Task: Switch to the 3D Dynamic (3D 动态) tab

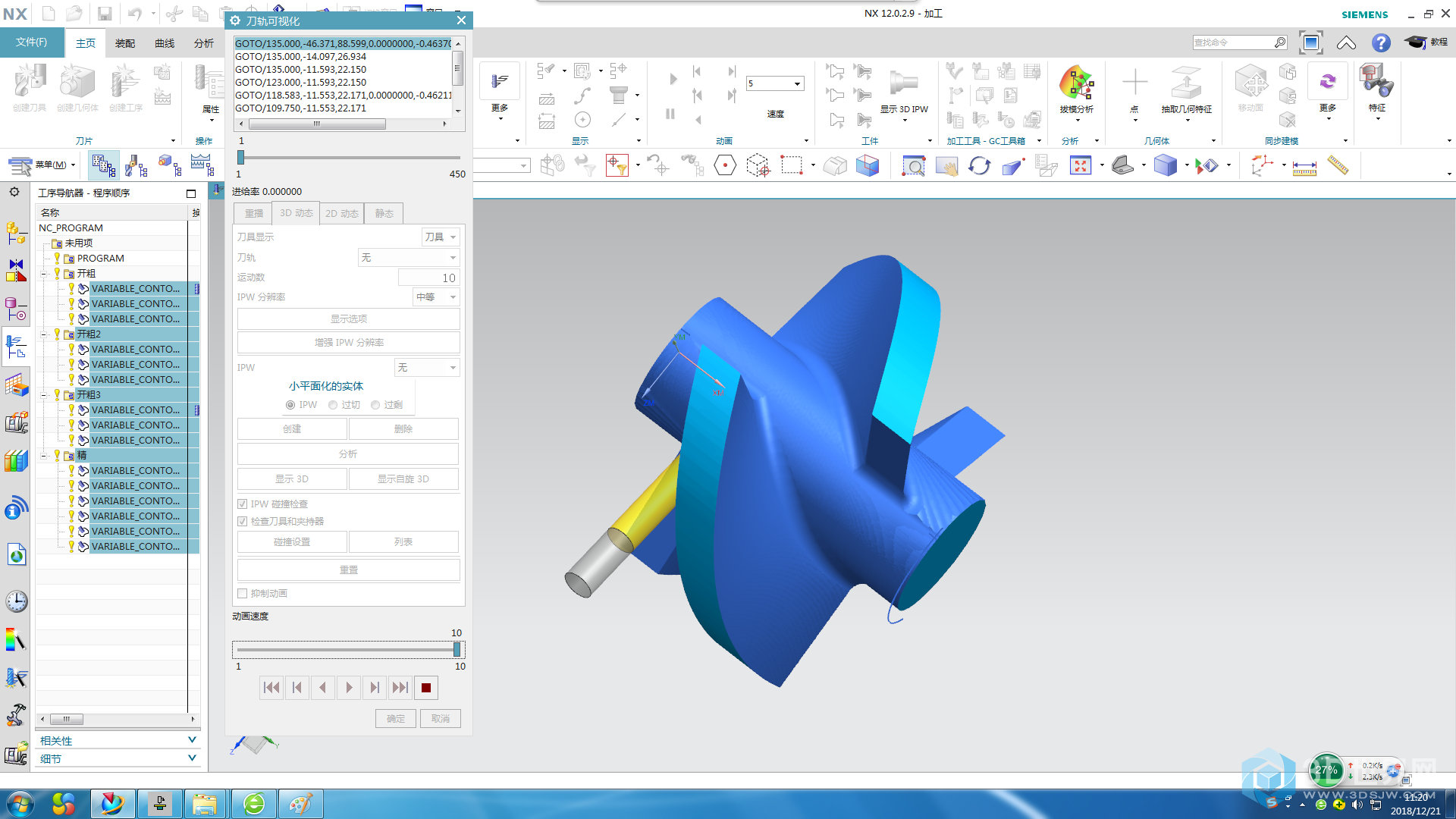Action: [297, 213]
